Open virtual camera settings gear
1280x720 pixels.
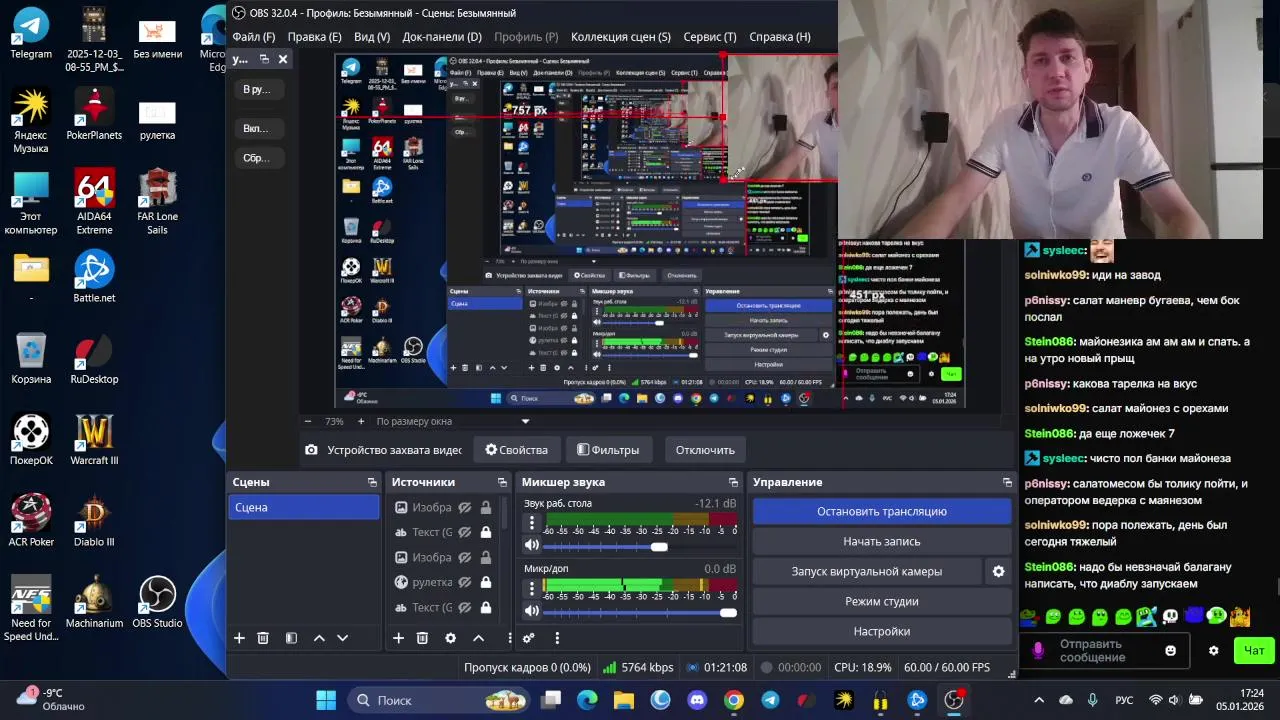click(998, 571)
